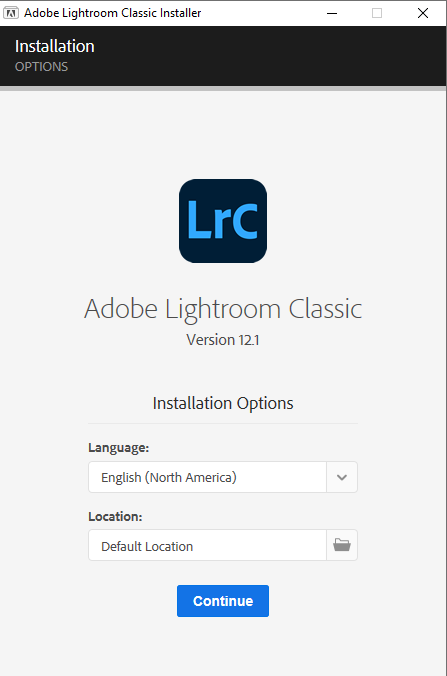
Task: Click the LrC Lightroom Classic logo
Action: [x=223, y=221]
